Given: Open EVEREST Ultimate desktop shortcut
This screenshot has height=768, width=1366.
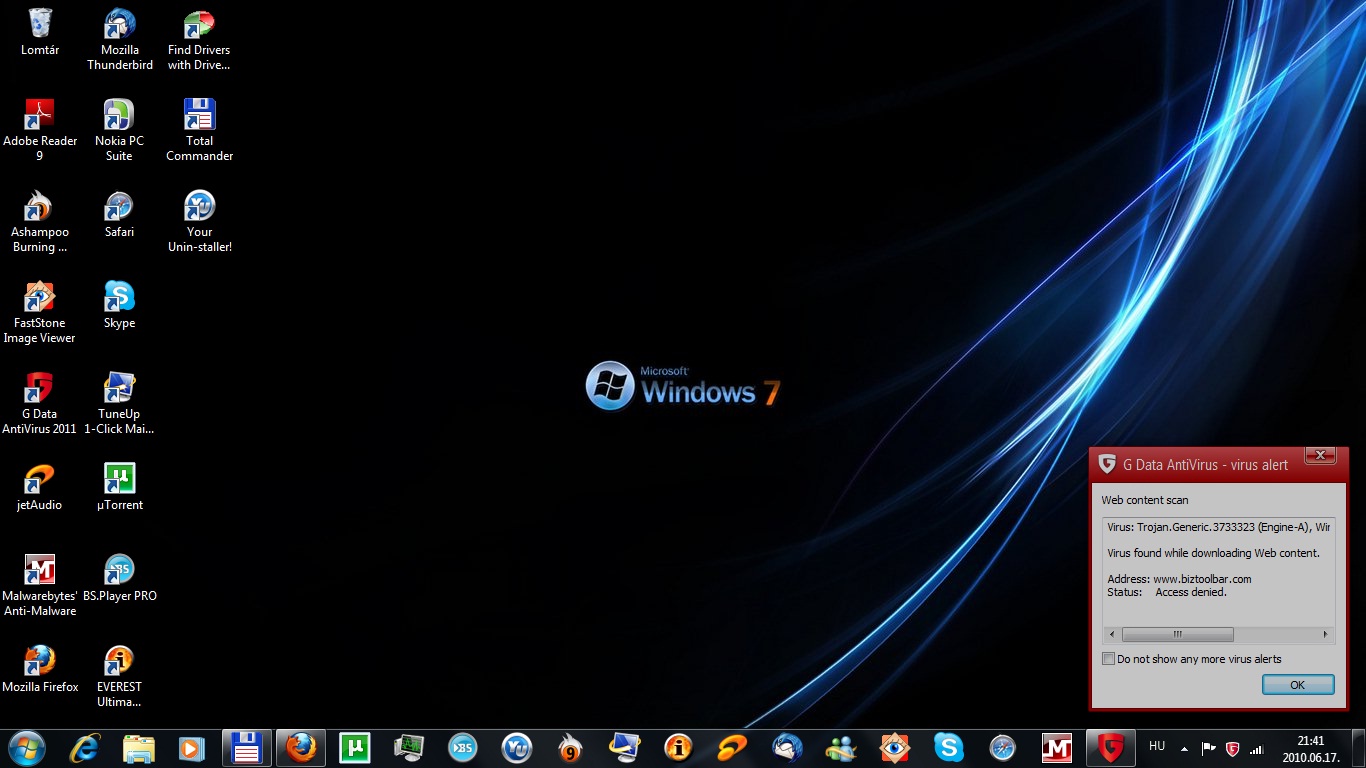Looking at the screenshot, I should point(120,676).
